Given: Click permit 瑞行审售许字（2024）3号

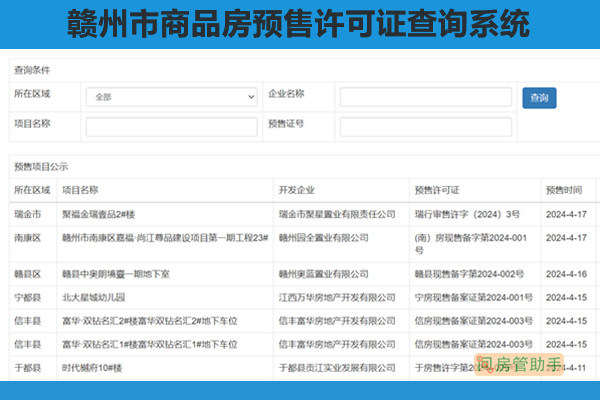Looking at the screenshot, I should coord(467,214).
